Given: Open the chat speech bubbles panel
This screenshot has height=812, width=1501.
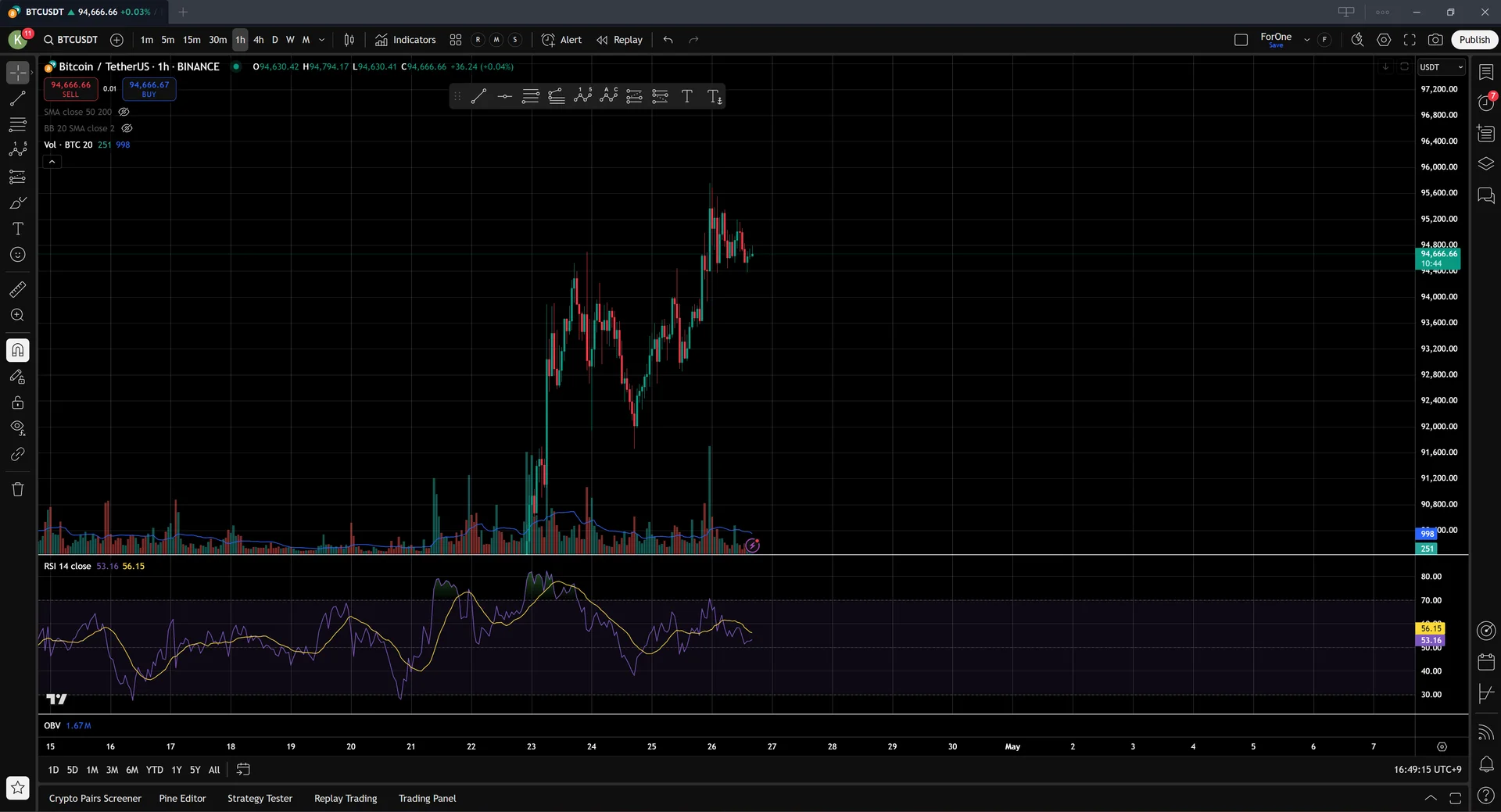Looking at the screenshot, I should click(1486, 195).
